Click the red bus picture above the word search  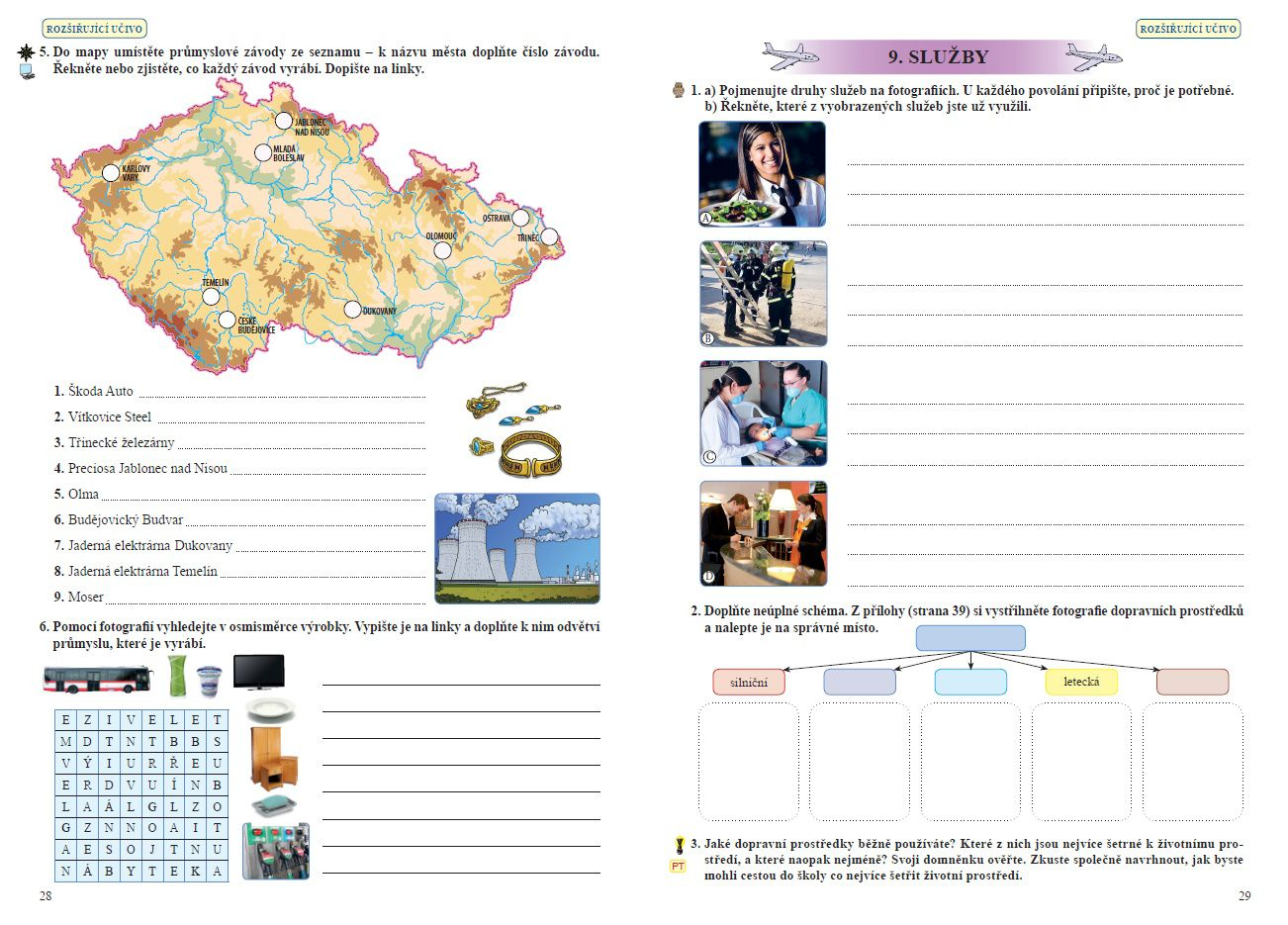point(97,679)
